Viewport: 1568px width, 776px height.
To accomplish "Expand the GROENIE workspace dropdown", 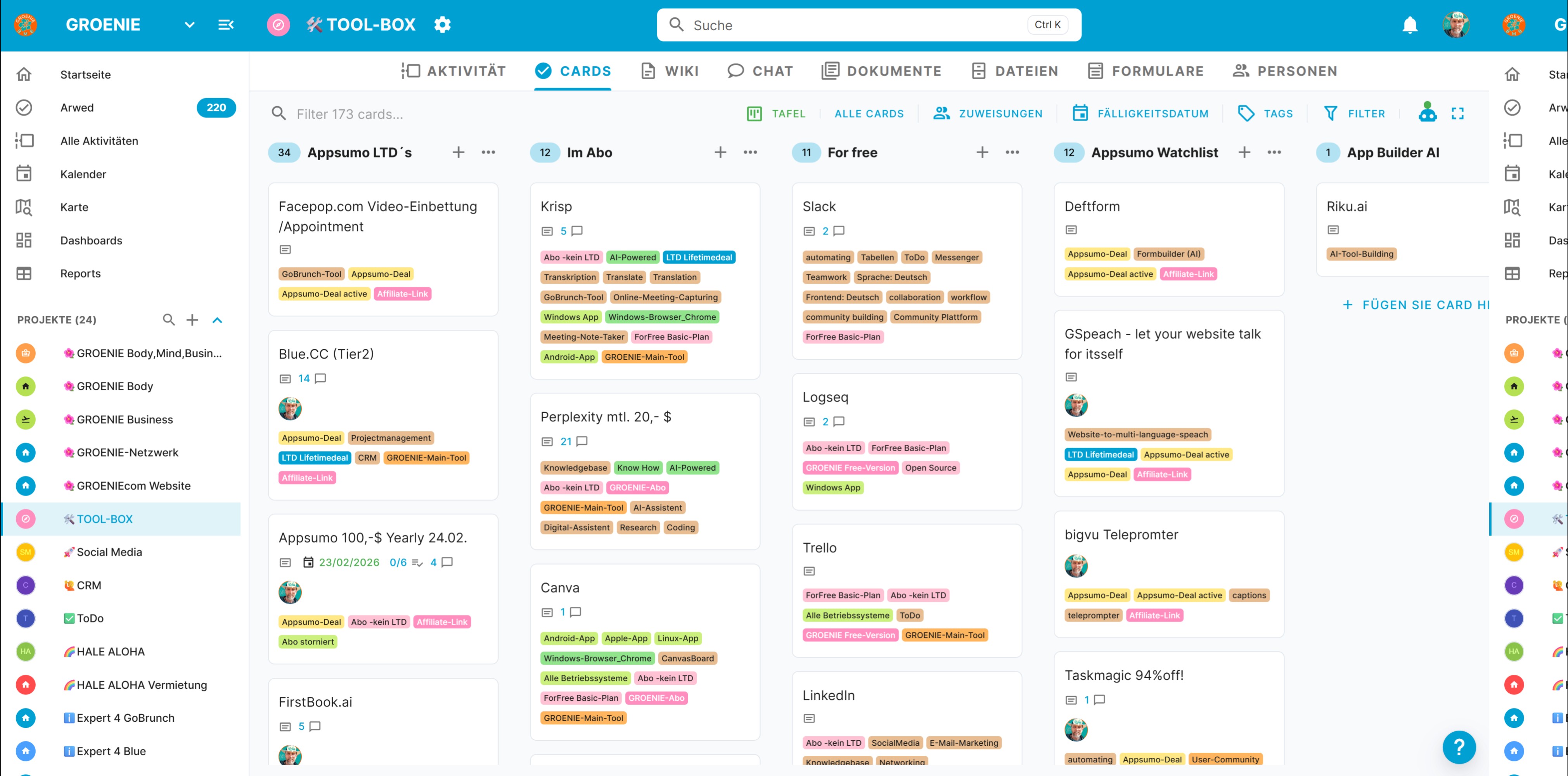I will tap(189, 25).
